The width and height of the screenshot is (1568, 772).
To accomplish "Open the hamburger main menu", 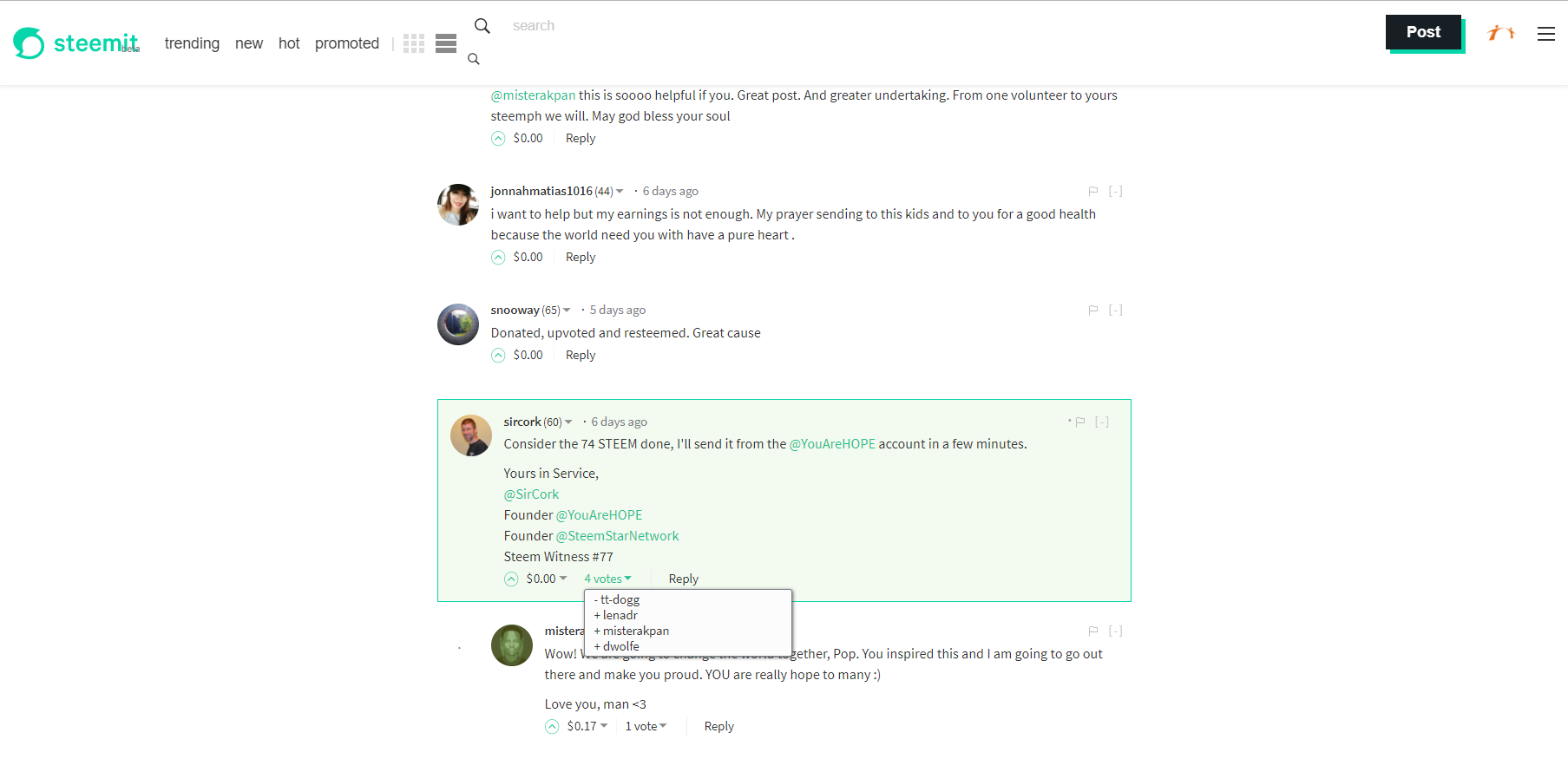I will coord(1545,34).
